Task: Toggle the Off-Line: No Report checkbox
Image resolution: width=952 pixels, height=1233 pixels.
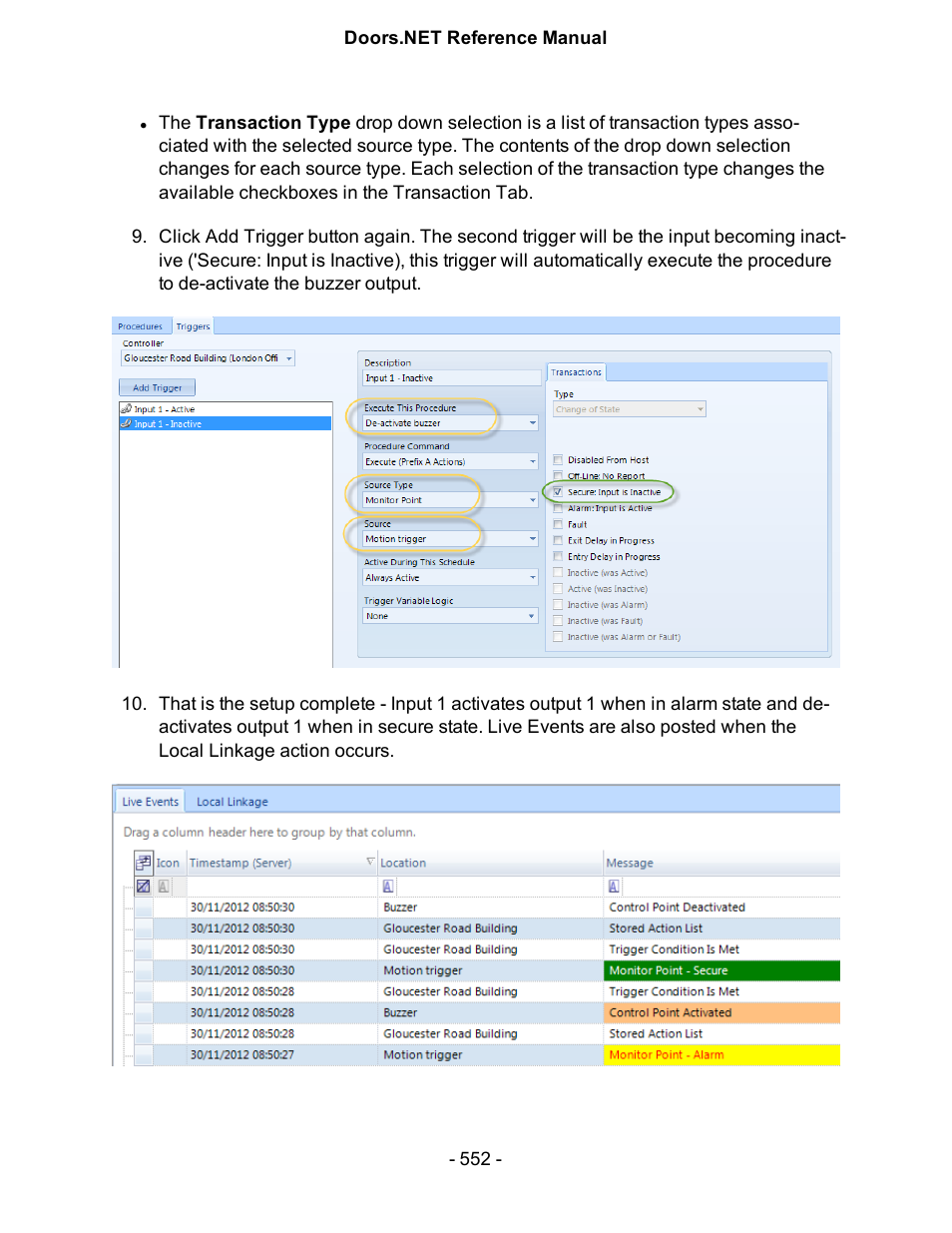Action: tap(558, 476)
